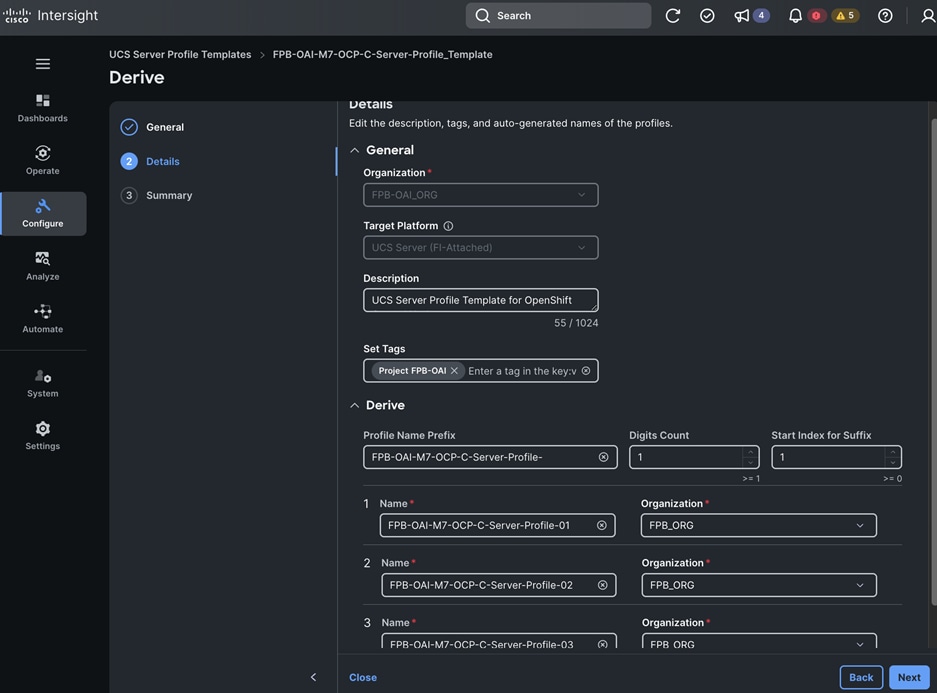Image resolution: width=937 pixels, height=693 pixels.
Task: Increase the Start Index for Suffix
Action: pos(893,452)
